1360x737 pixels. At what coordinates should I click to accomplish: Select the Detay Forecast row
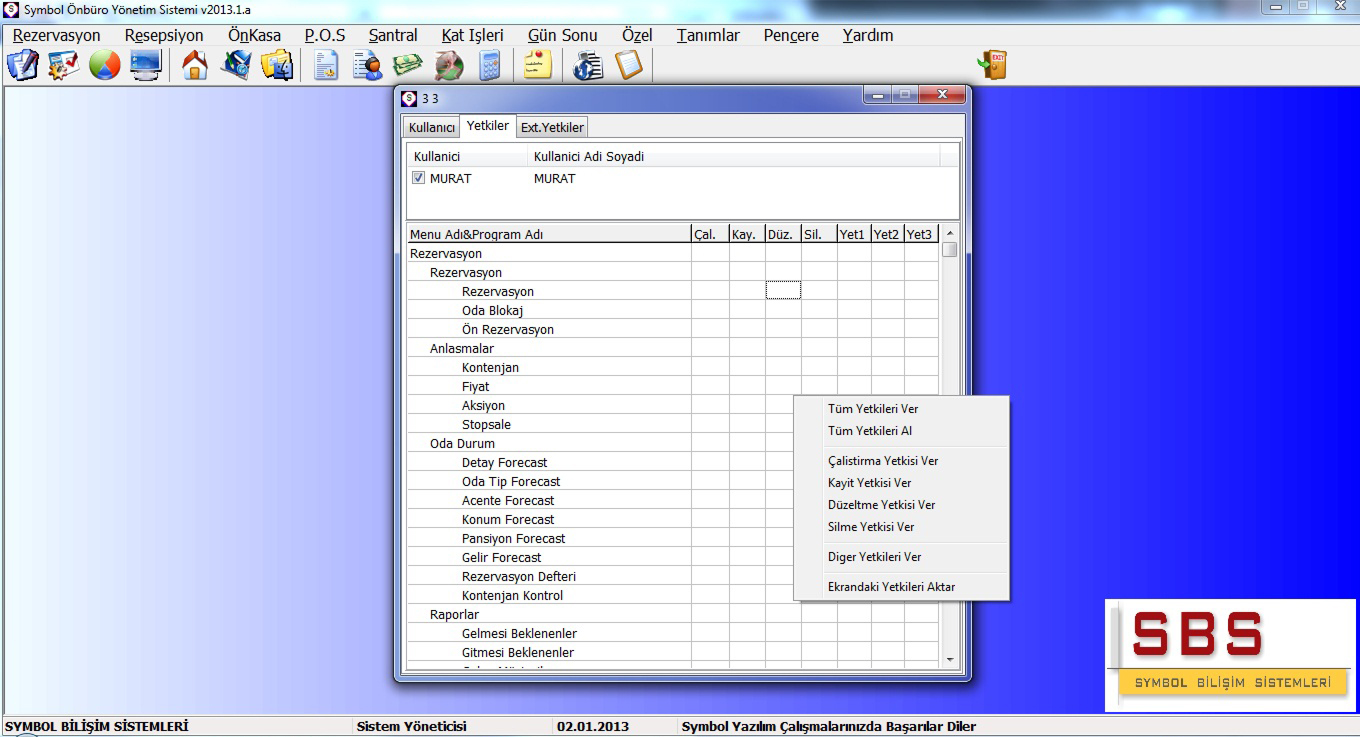pyautogui.click(x=672, y=463)
